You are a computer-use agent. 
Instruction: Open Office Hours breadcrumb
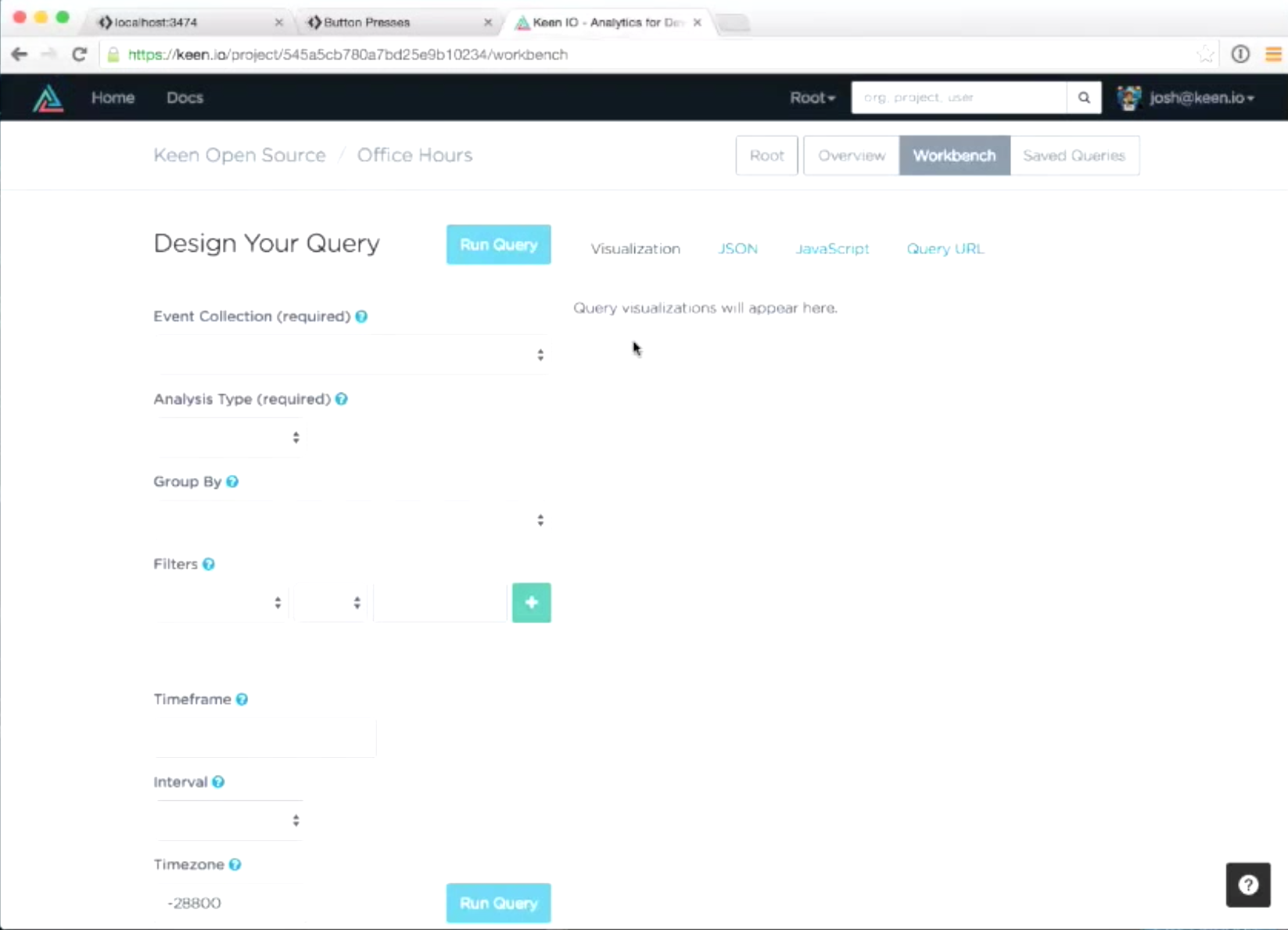414,155
